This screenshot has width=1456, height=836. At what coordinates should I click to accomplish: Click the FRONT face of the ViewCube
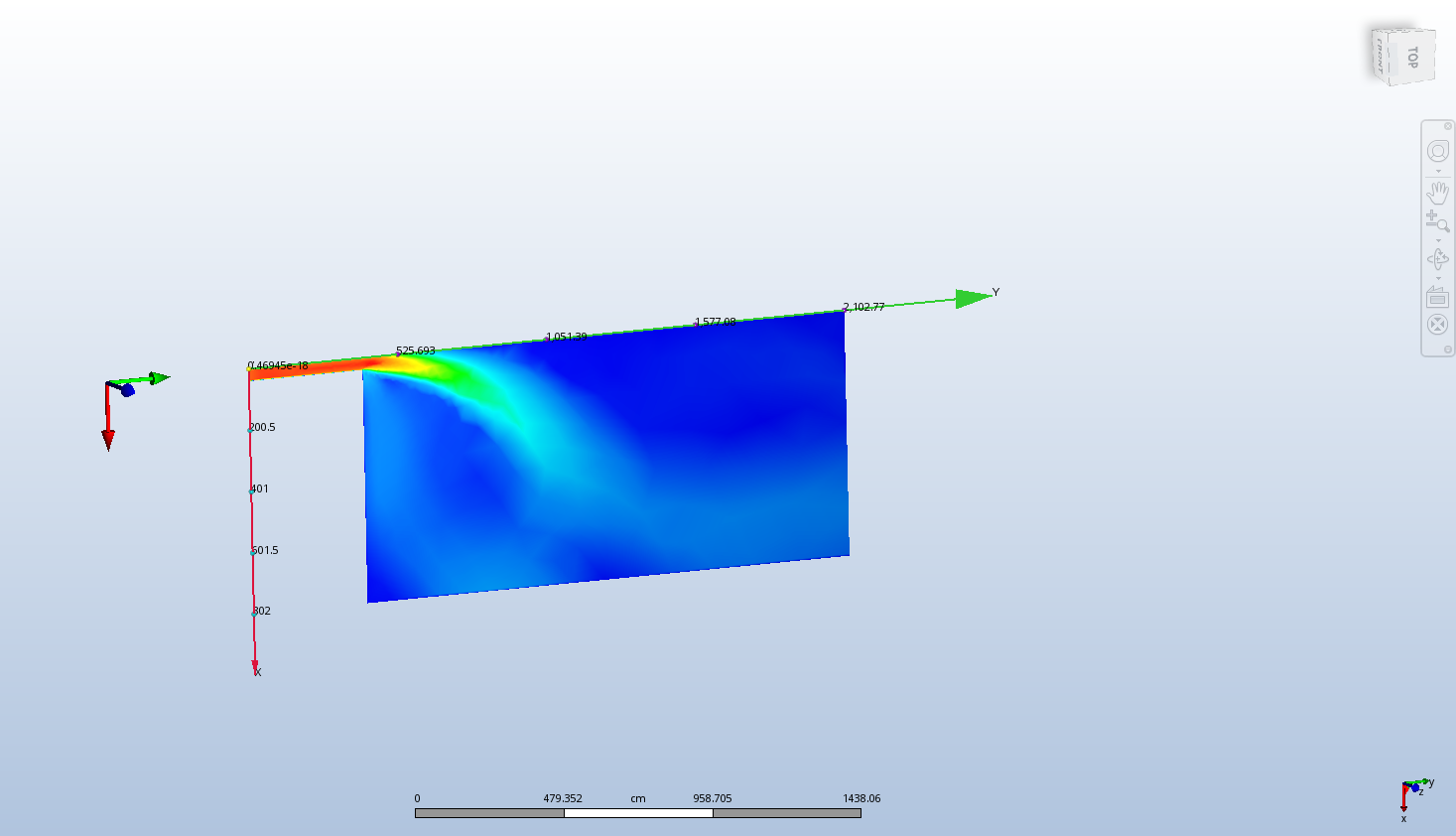(1380, 55)
